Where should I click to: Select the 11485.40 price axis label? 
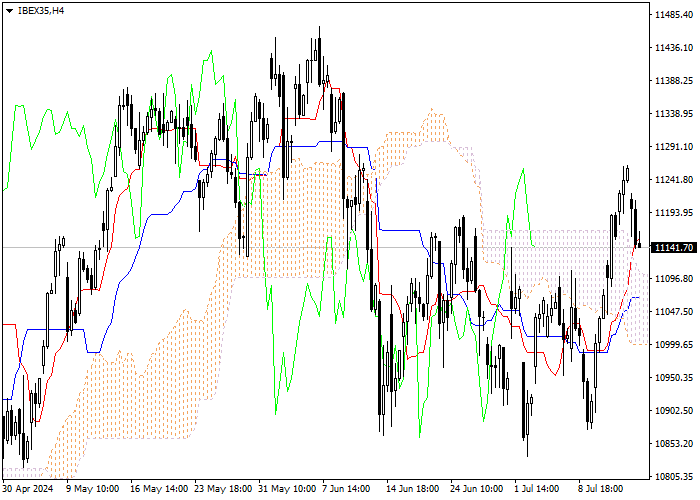[674, 15]
